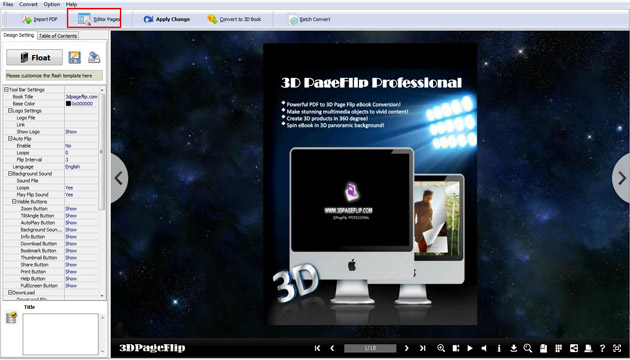Open the Editor Pages tool
This screenshot has width=630, height=360.
(x=94, y=19)
